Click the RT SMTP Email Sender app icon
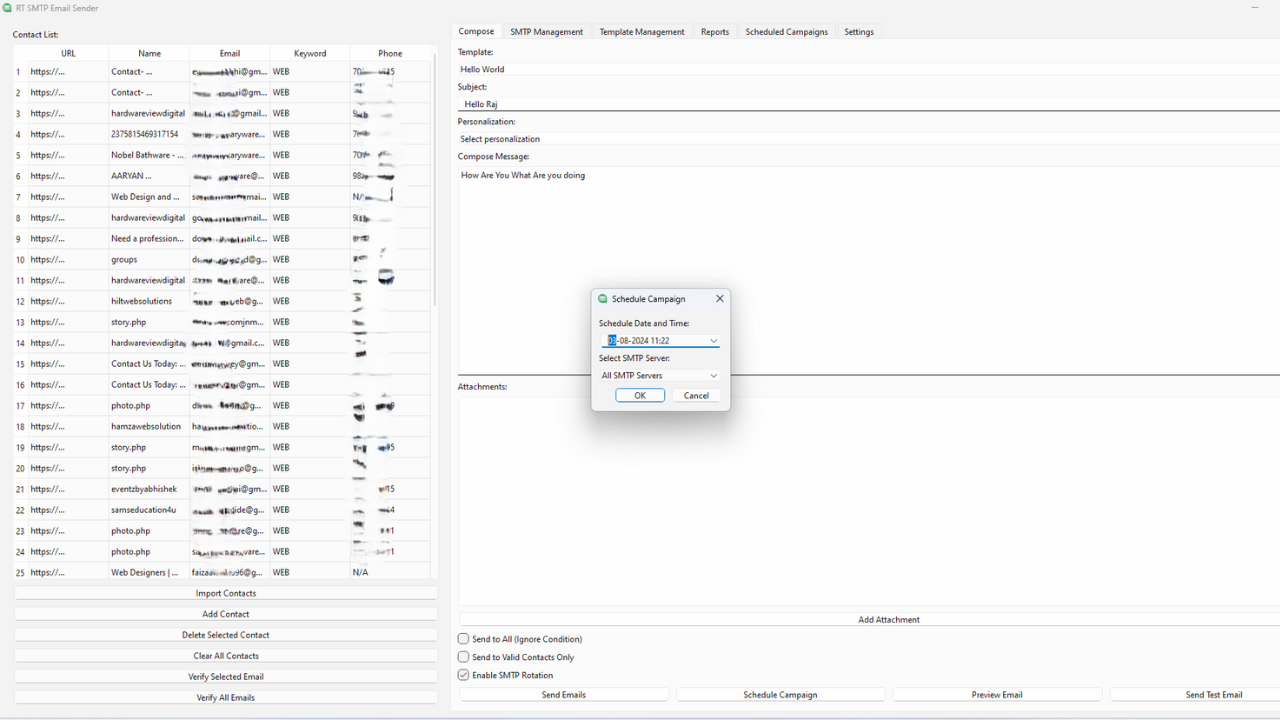 pos(10,7)
